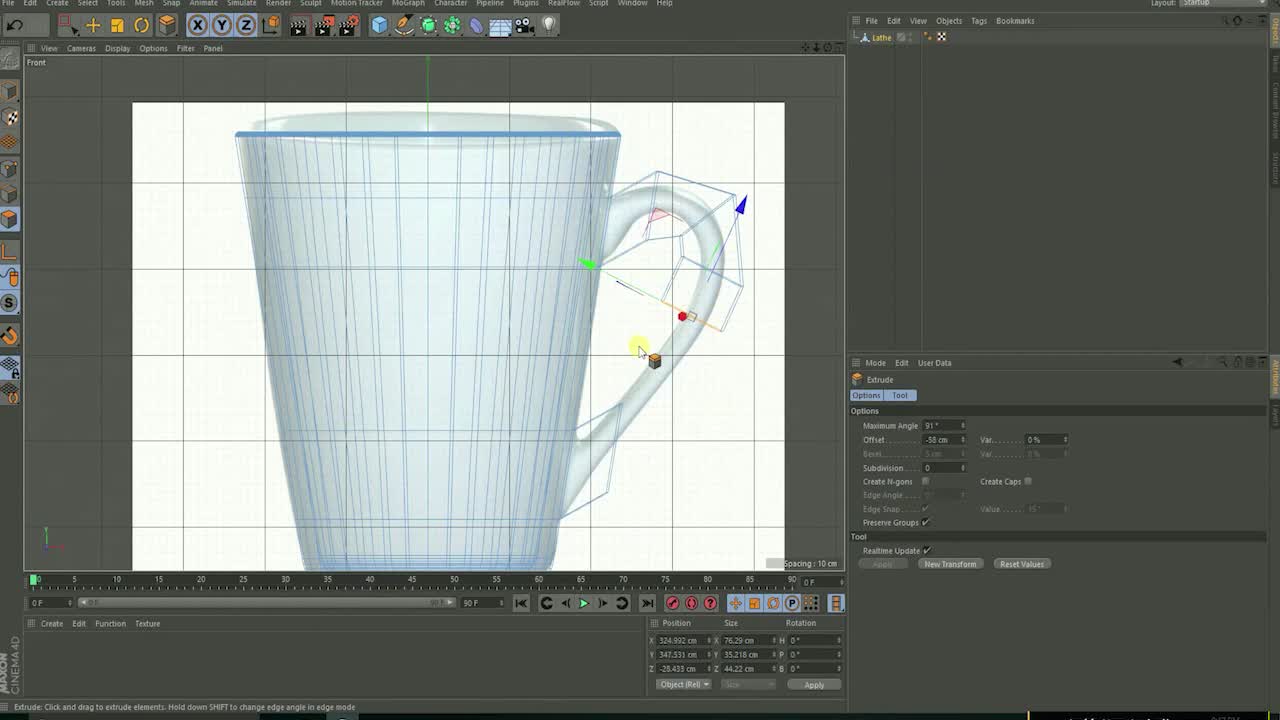Click the Floor environment icon
The height and width of the screenshot is (720, 1280).
pyautogui.click(x=500, y=25)
